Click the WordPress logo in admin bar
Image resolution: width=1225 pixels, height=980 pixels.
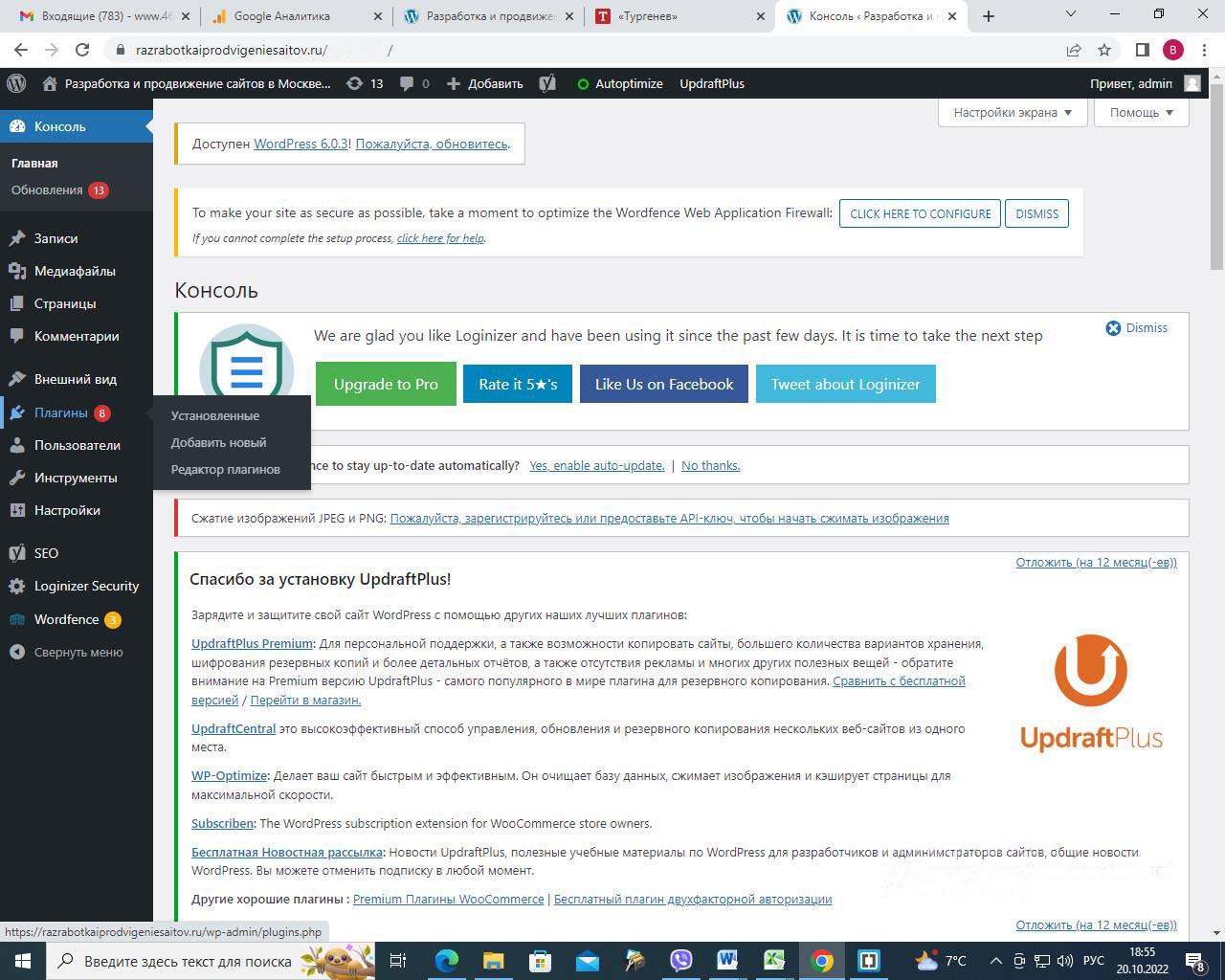16,83
